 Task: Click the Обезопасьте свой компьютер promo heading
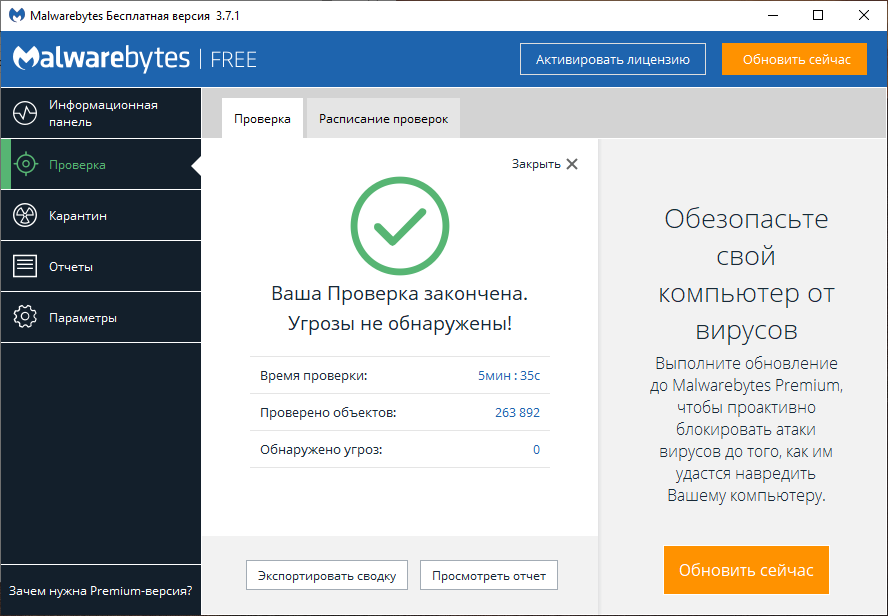[746, 273]
